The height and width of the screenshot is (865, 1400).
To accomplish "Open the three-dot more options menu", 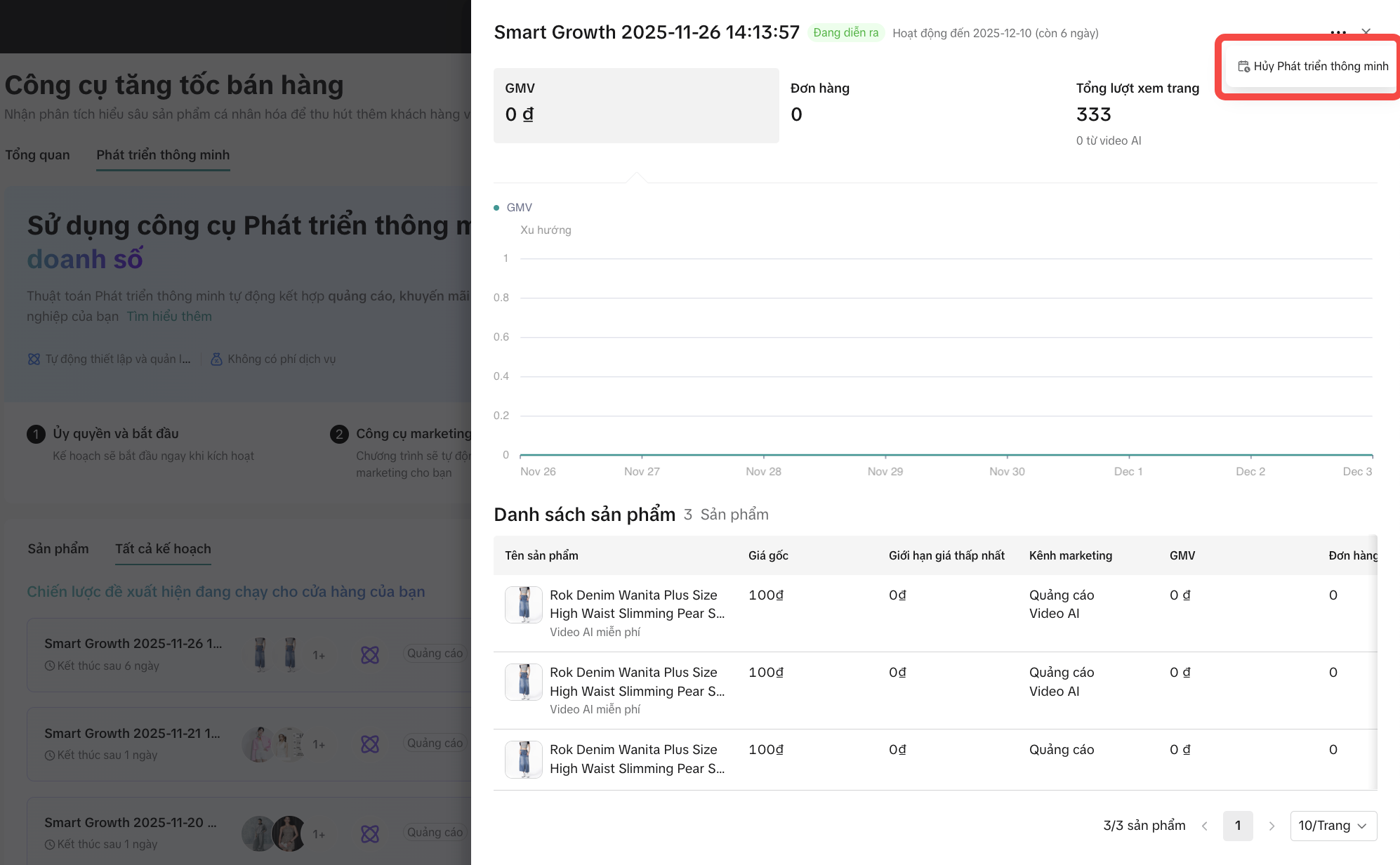I will click(x=1338, y=32).
